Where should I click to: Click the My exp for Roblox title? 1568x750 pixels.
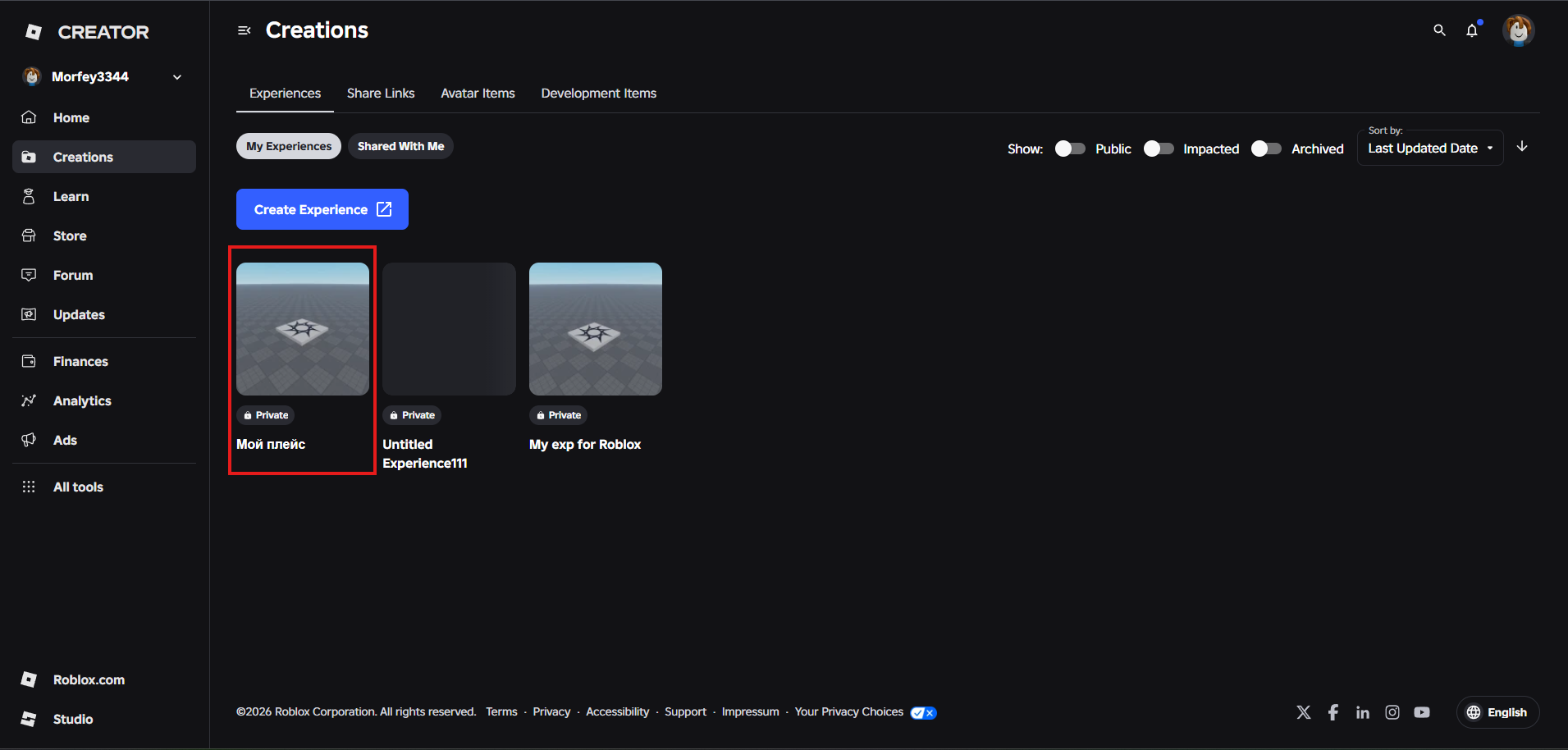pyautogui.click(x=585, y=444)
